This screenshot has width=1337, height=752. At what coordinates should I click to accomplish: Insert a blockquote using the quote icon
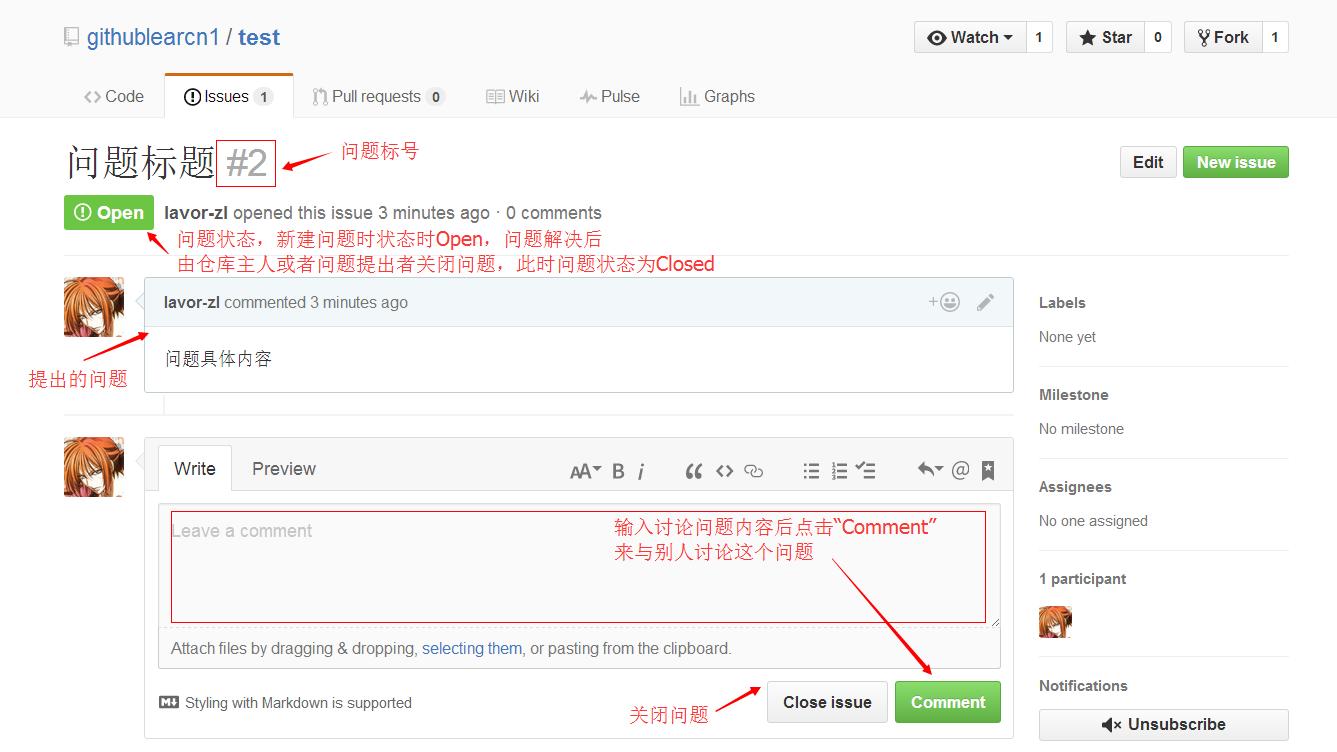(694, 469)
